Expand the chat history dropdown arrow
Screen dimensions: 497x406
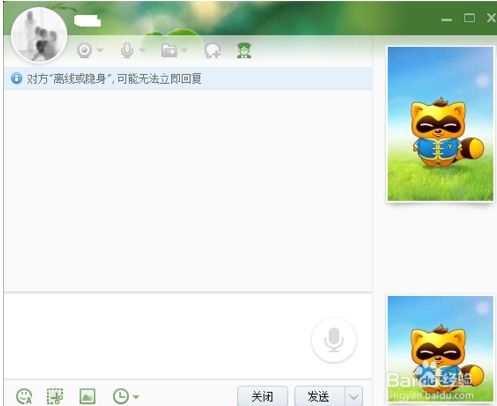click(x=136, y=397)
